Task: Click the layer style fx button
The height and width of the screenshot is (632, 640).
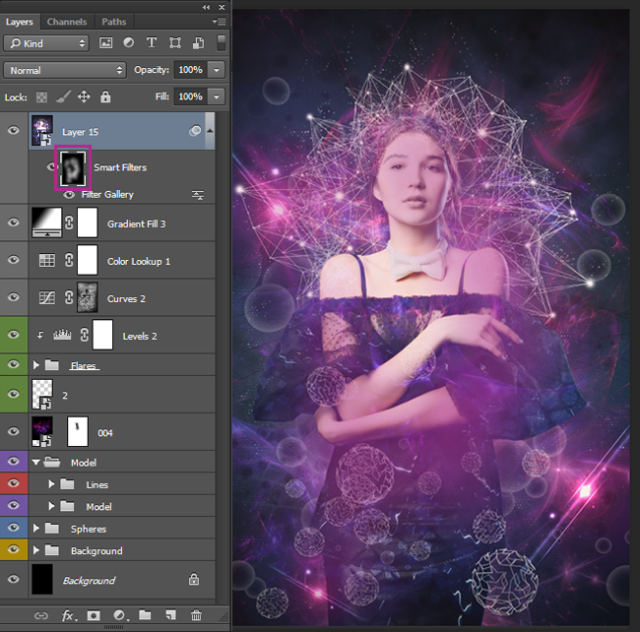Action: pos(68,615)
